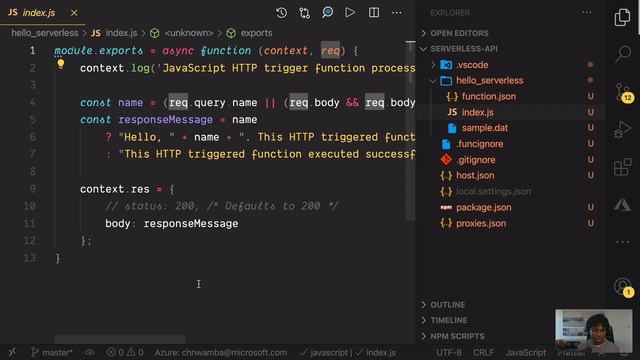Split the editor with the split icon
The height and width of the screenshot is (360, 640).
(373, 13)
